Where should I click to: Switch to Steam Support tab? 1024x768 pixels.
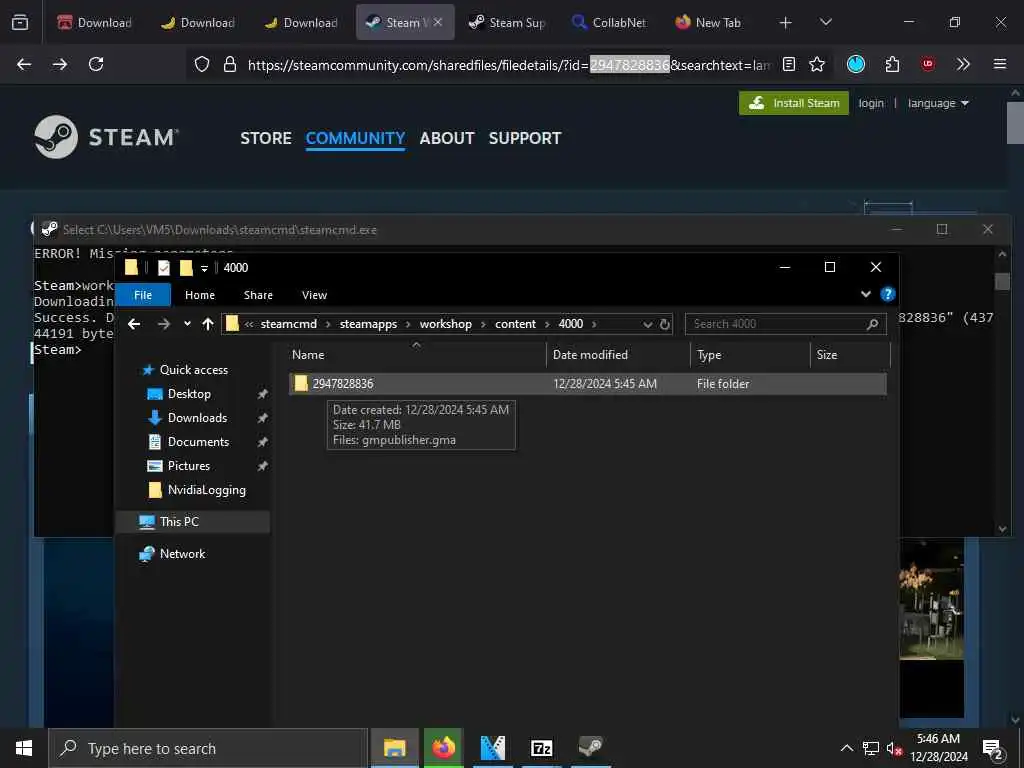507,23
